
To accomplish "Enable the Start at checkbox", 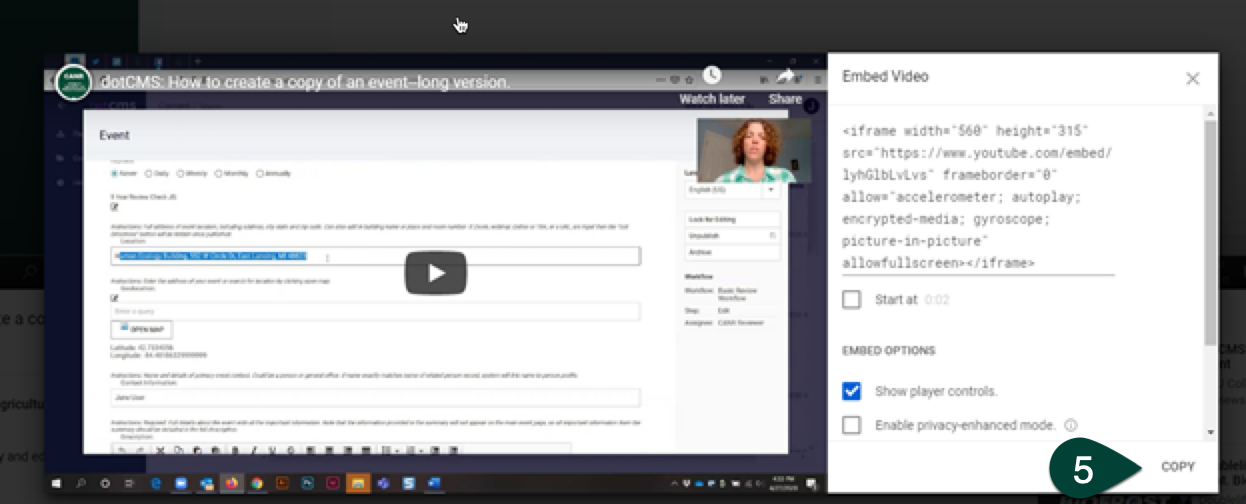I will [x=851, y=299].
